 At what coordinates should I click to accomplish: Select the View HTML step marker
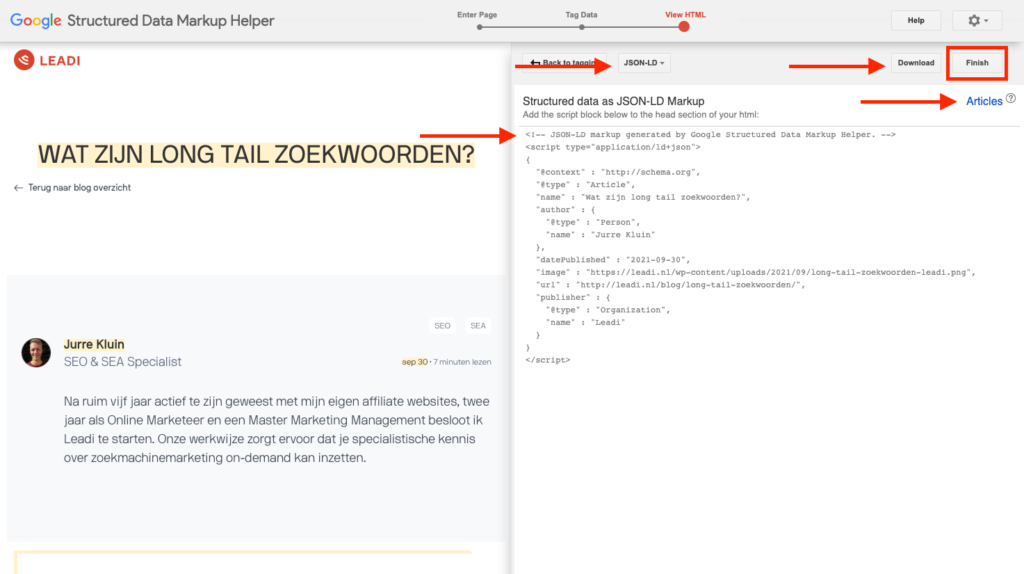[x=684, y=27]
